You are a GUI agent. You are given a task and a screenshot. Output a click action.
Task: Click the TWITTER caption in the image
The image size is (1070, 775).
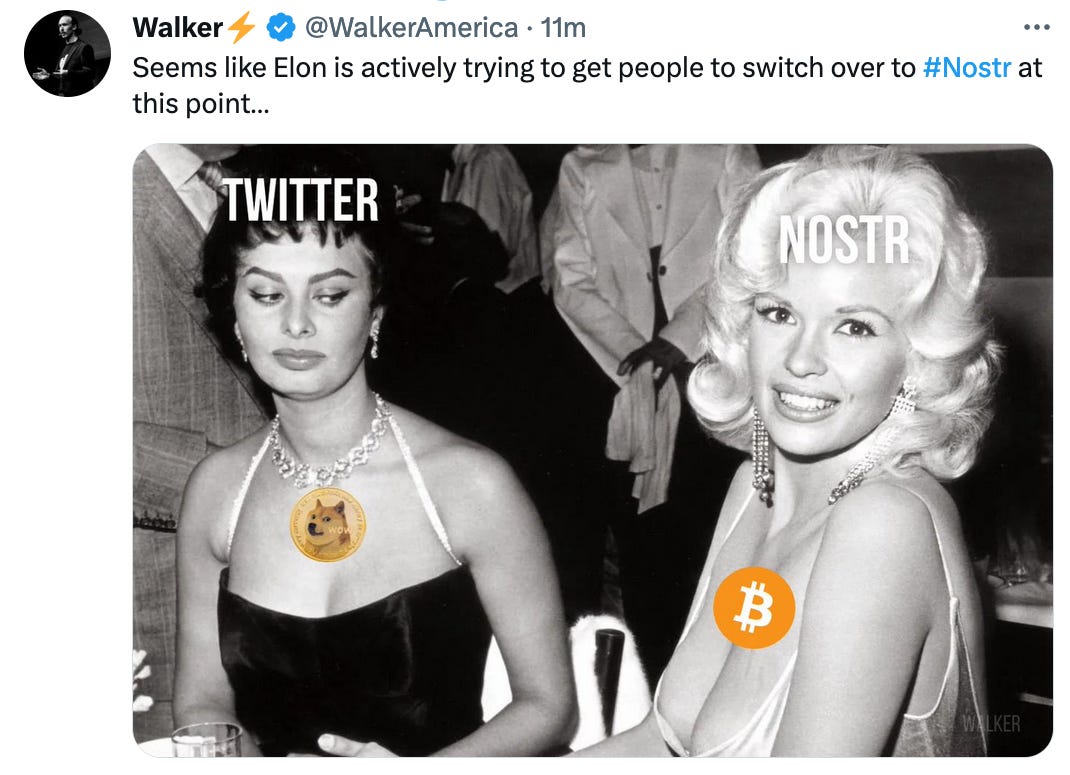[302, 200]
